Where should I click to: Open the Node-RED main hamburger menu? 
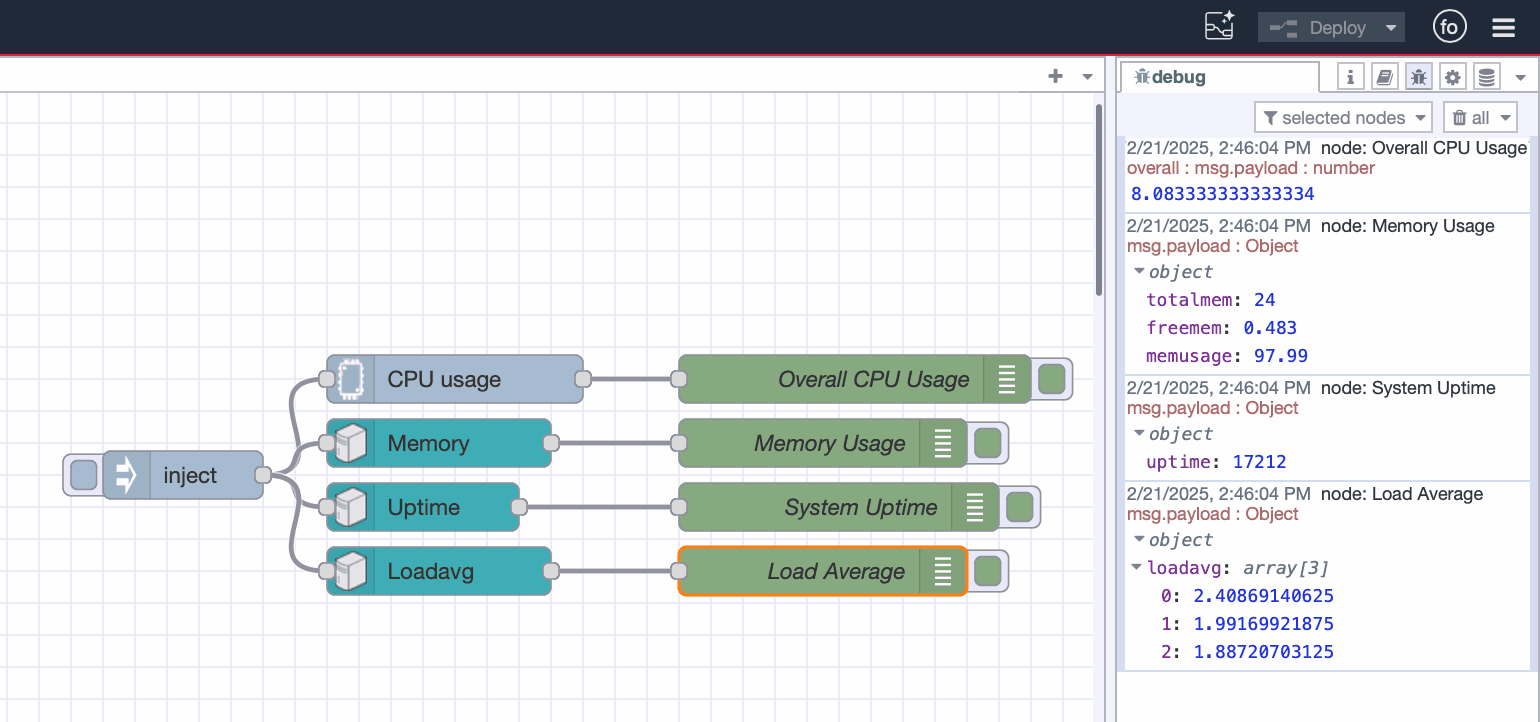tap(1503, 27)
